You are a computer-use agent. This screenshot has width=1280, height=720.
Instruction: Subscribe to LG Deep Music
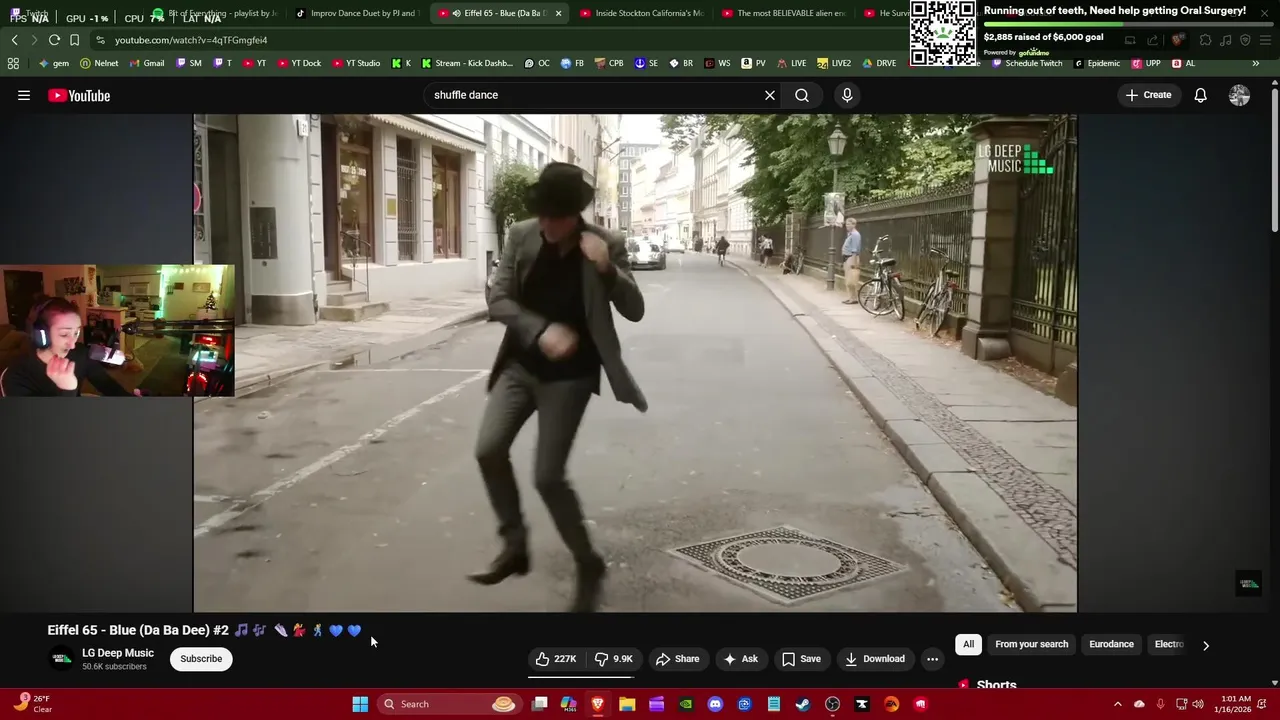(201, 659)
